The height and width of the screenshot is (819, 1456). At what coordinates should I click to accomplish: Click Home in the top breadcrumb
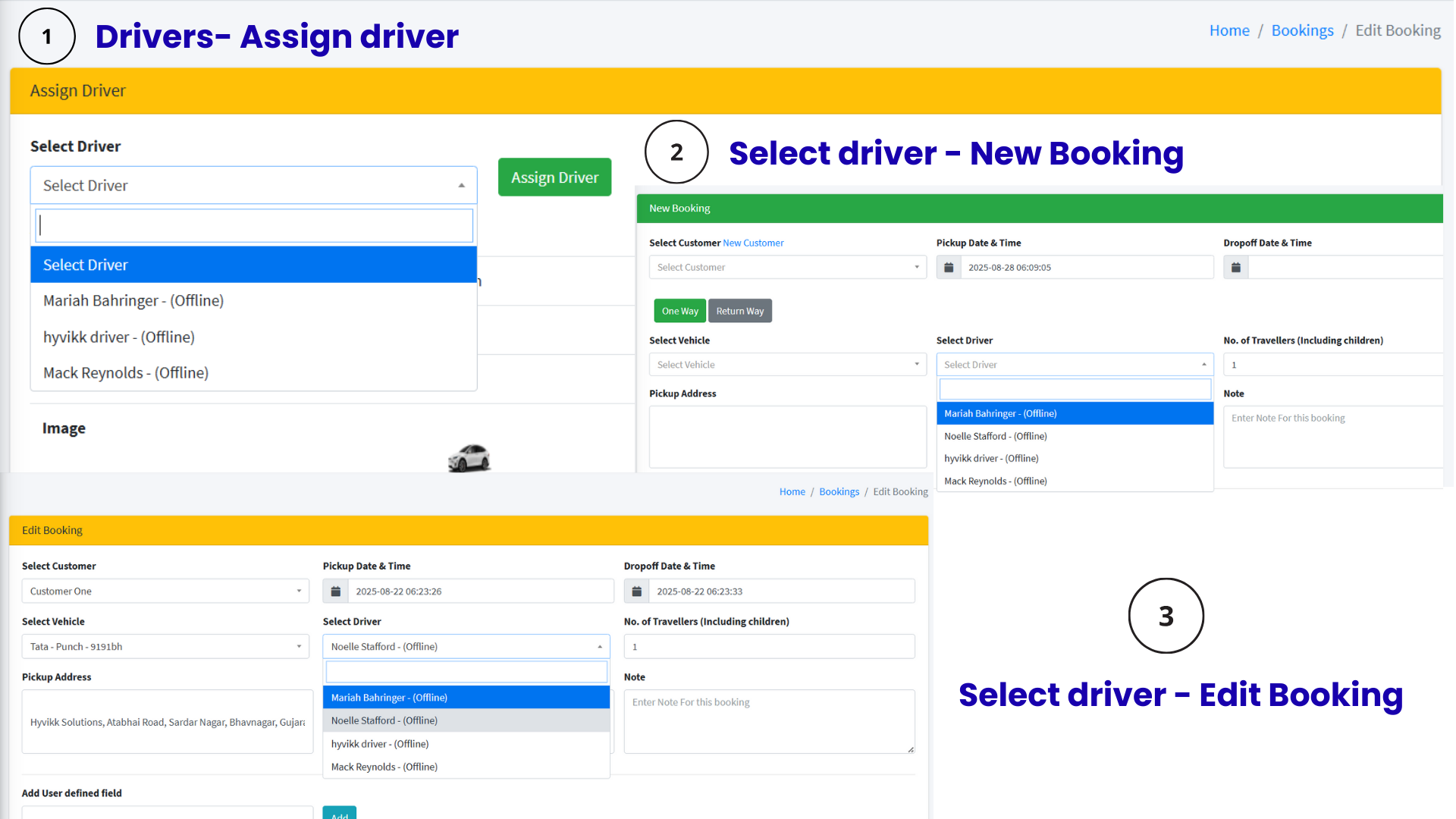coord(1228,30)
